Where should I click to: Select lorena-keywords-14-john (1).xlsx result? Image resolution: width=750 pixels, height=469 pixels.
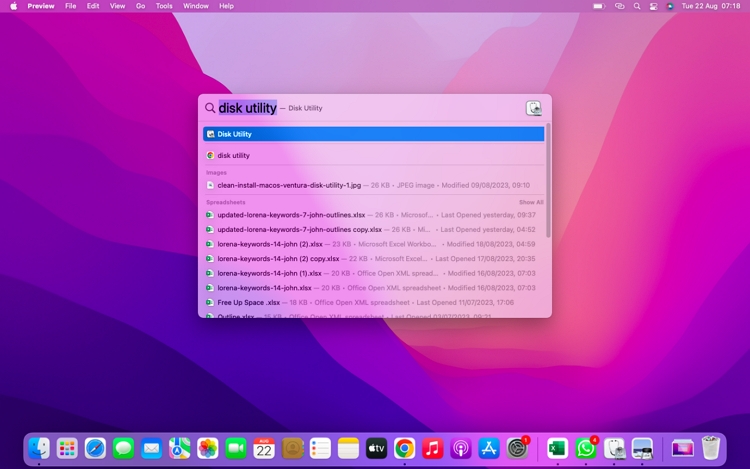[374, 273]
